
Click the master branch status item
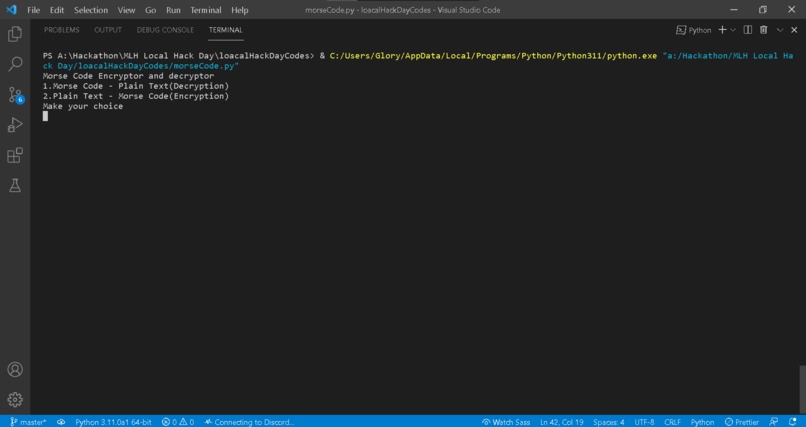[x=28, y=422]
